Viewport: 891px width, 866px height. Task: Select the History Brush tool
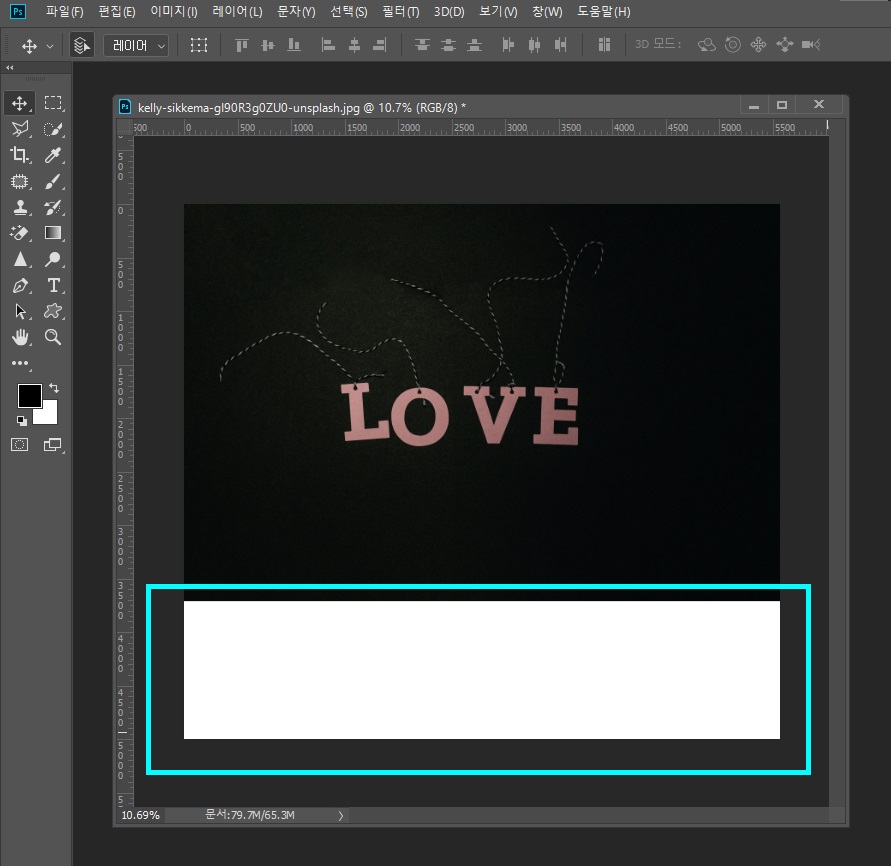53,207
